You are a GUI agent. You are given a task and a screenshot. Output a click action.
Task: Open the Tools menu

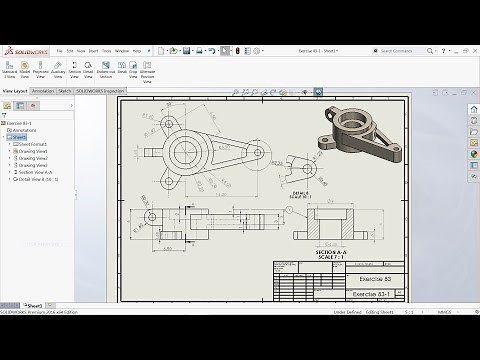[x=106, y=51]
